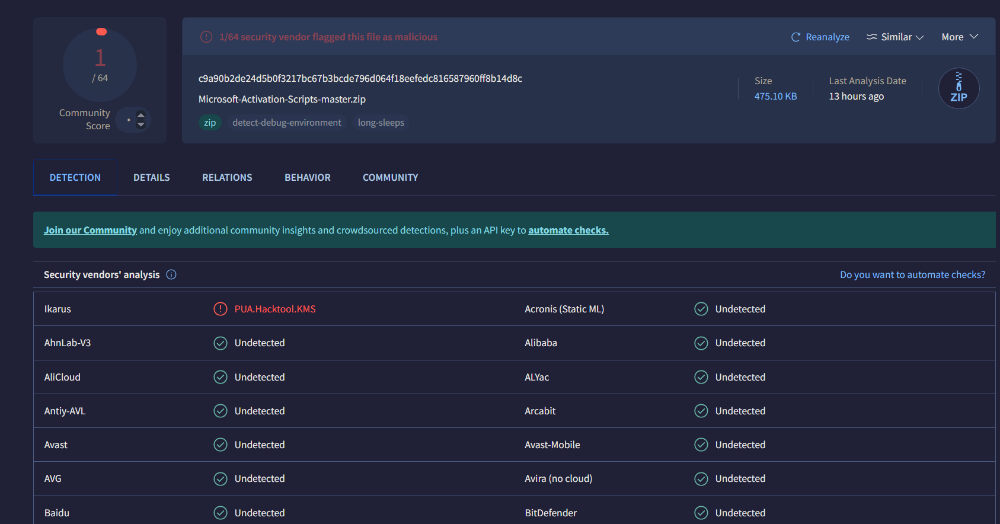Open the BEHAVIOR tab
Viewport: 1000px width, 524px height.
coord(307,177)
